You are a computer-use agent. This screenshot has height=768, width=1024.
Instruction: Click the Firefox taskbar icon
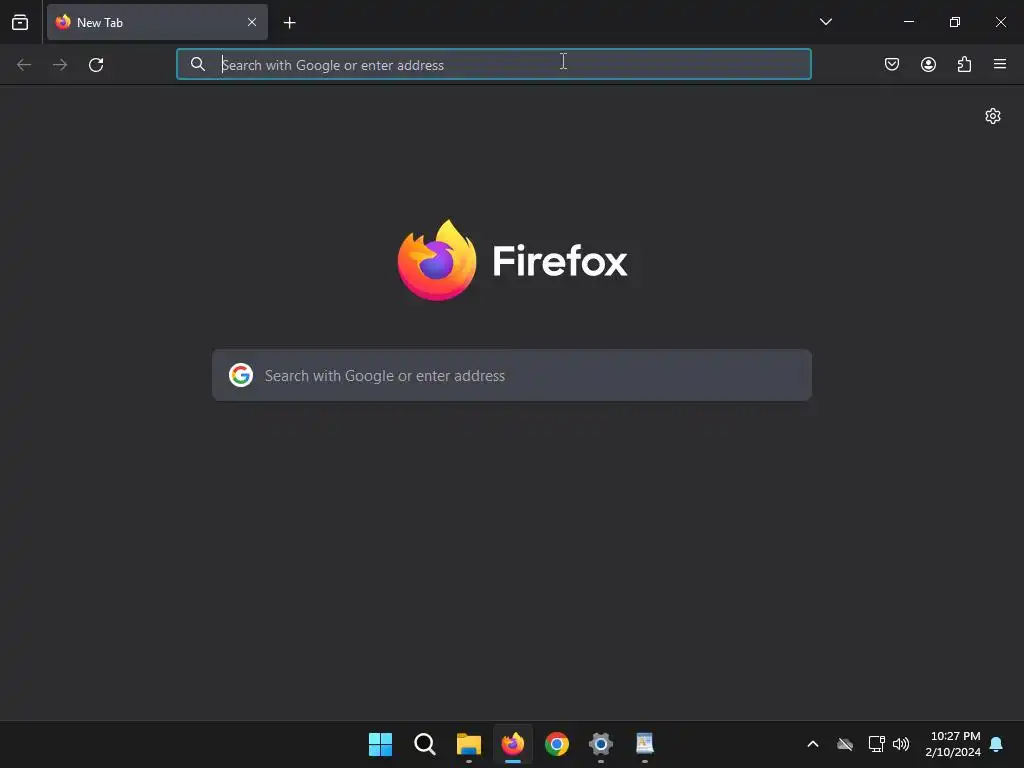(x=513, y=744)
